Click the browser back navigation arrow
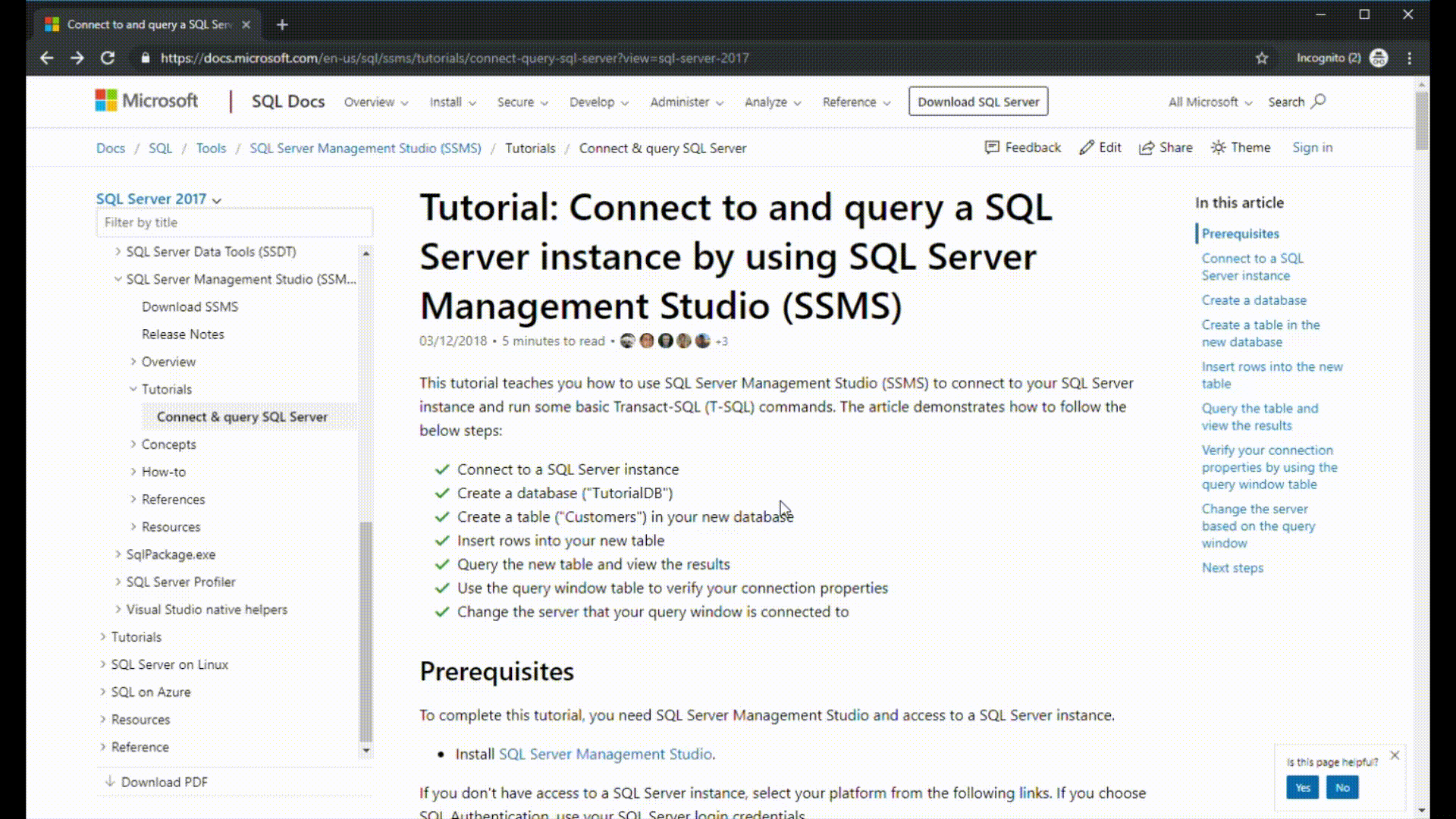The height and width of the screenshot is (819, 1456). click(x=47, y=57)
